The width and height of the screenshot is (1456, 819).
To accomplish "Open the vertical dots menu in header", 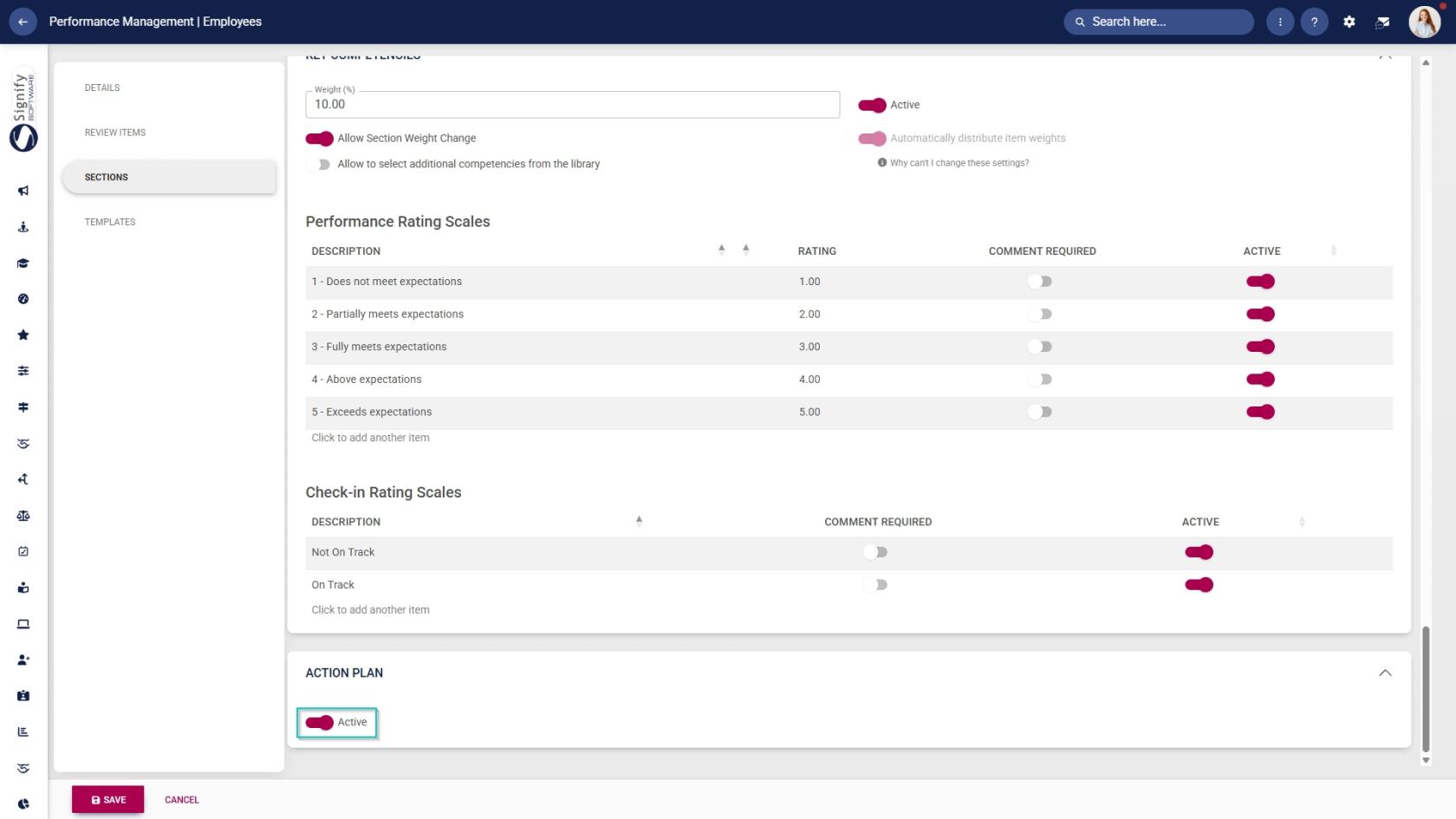I will [1279, 22].
